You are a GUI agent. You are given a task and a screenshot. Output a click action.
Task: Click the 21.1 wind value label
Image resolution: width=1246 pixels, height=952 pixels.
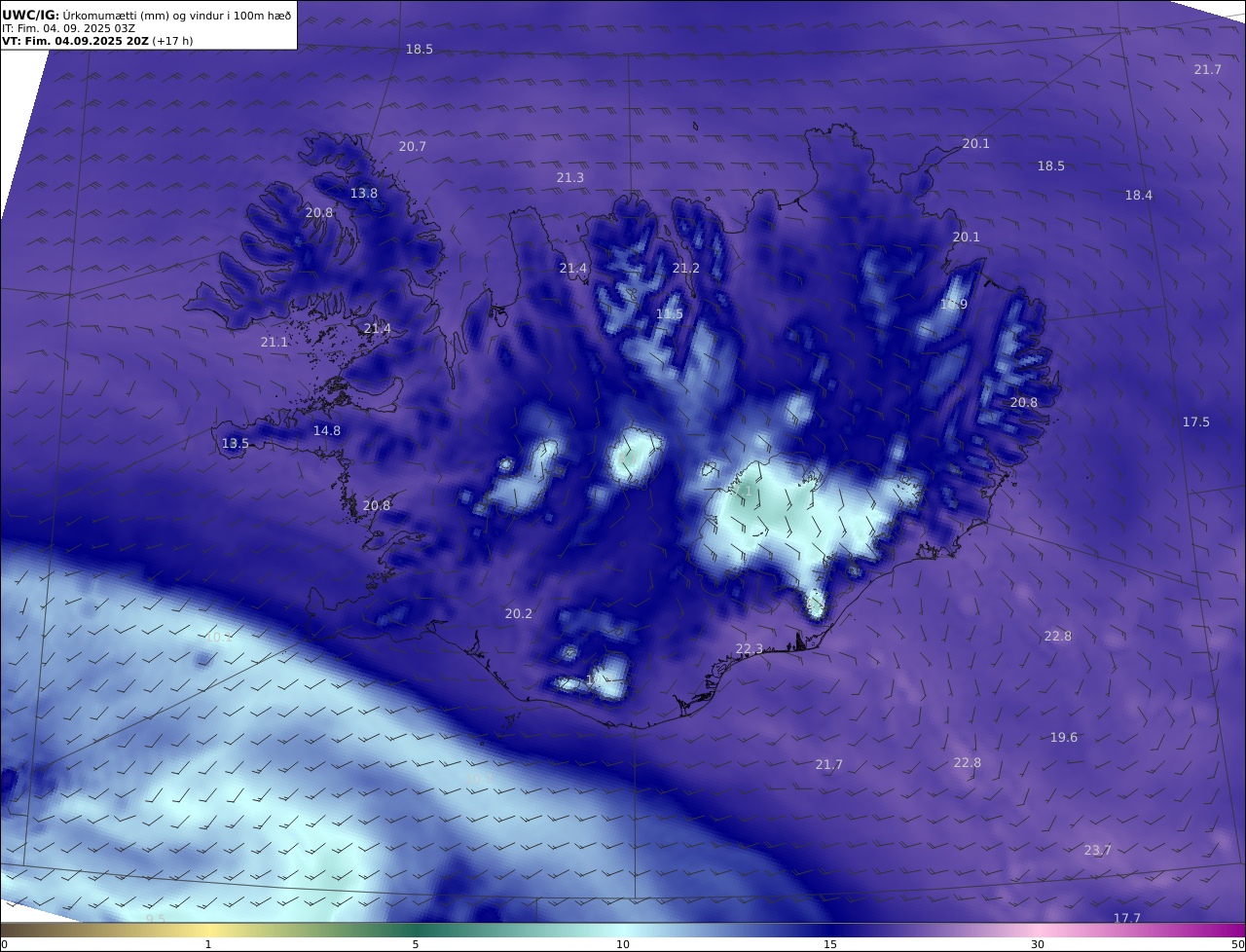[275, 342]
